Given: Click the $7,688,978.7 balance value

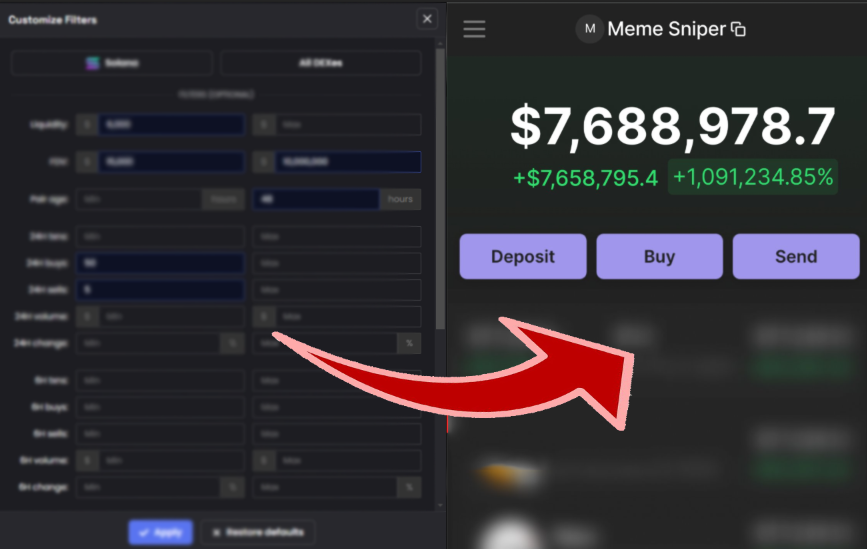Looking at the screenshot, I should tap(672, 127).
